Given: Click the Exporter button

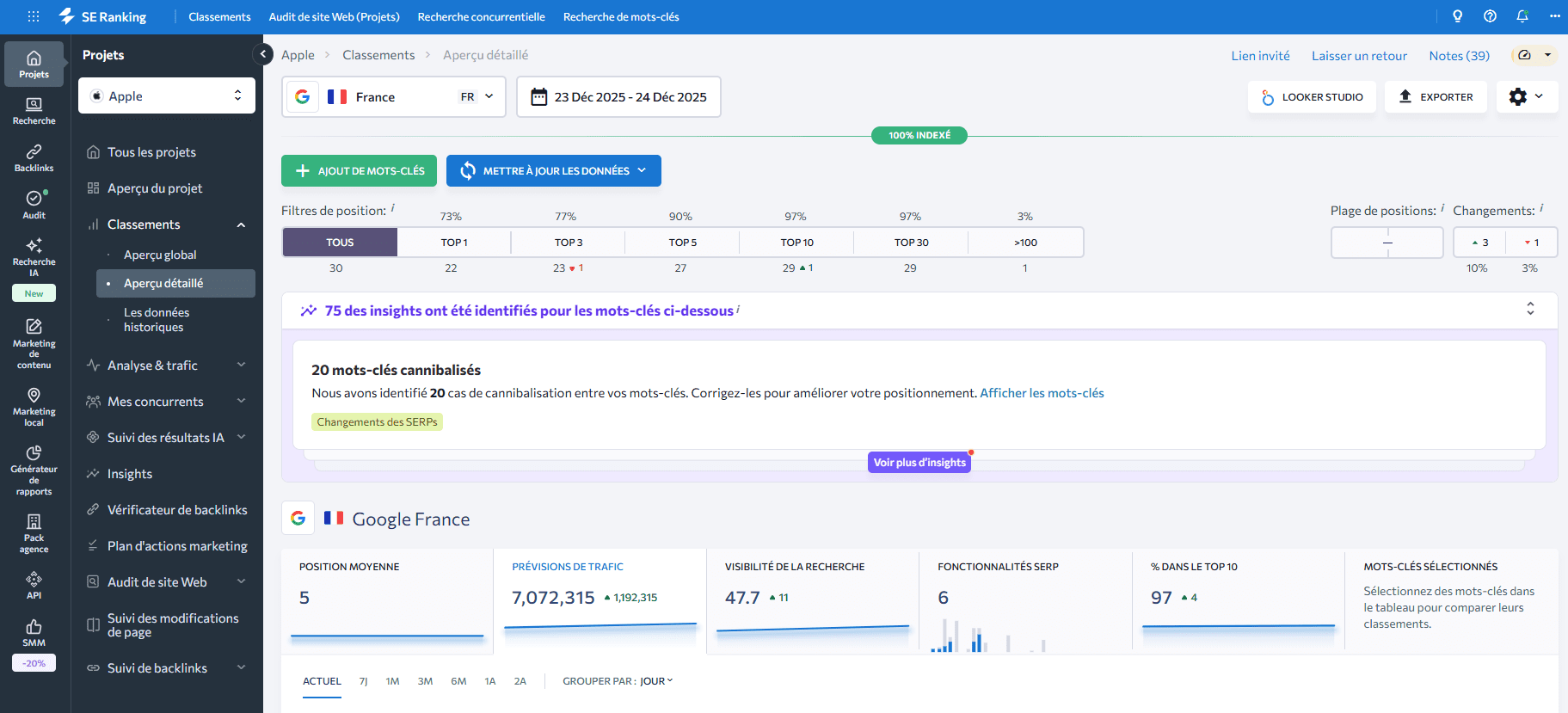Looking at the screenshot, I should point(1436,97).
